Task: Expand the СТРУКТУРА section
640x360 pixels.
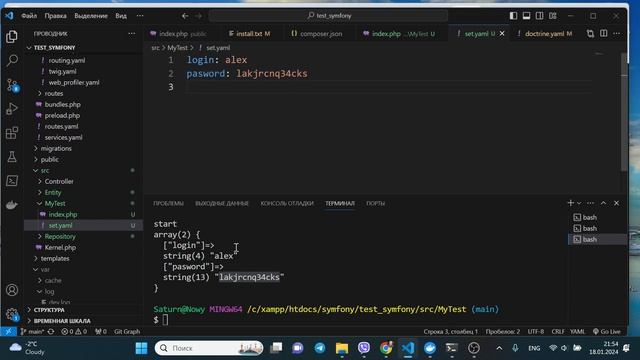Action: tap(84, 310)
